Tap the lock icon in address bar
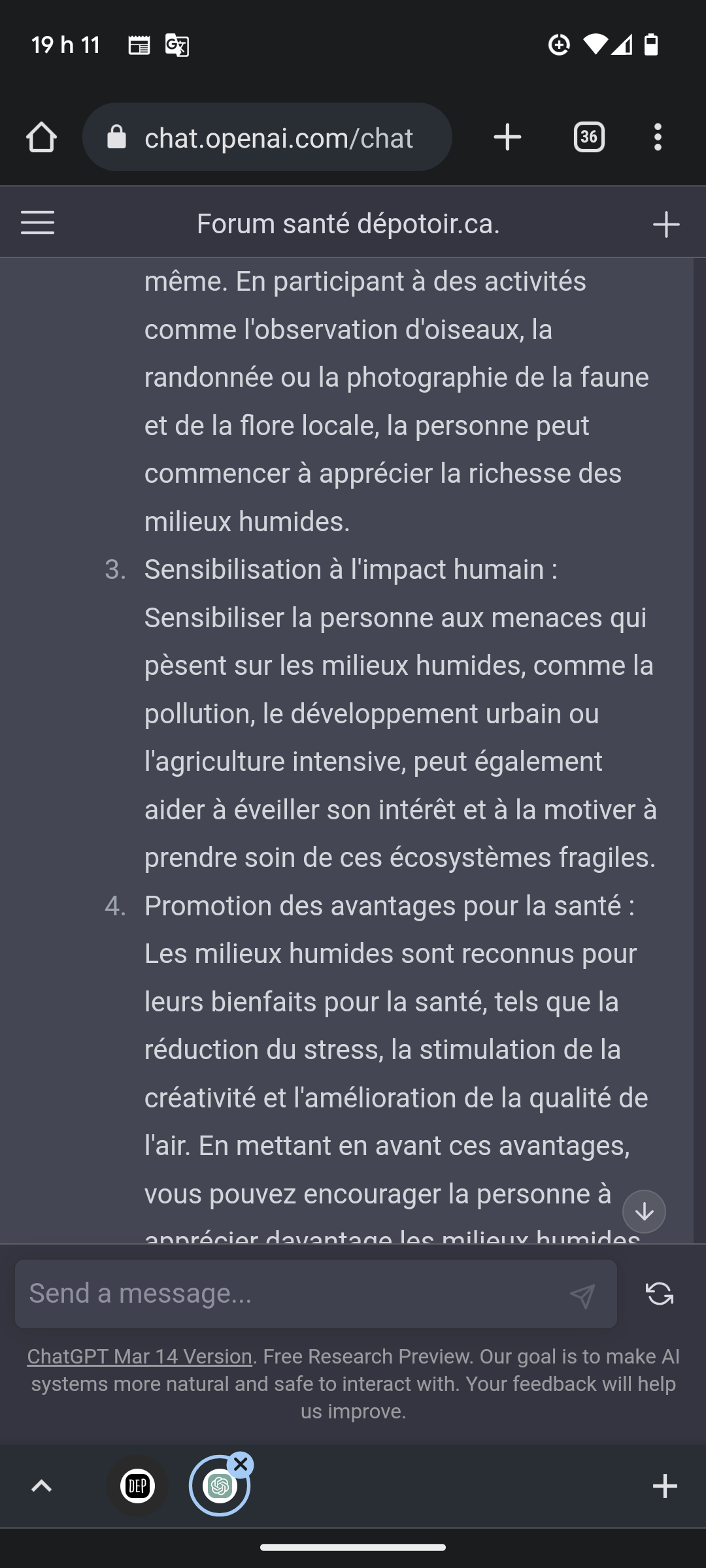 coord(116,137)
